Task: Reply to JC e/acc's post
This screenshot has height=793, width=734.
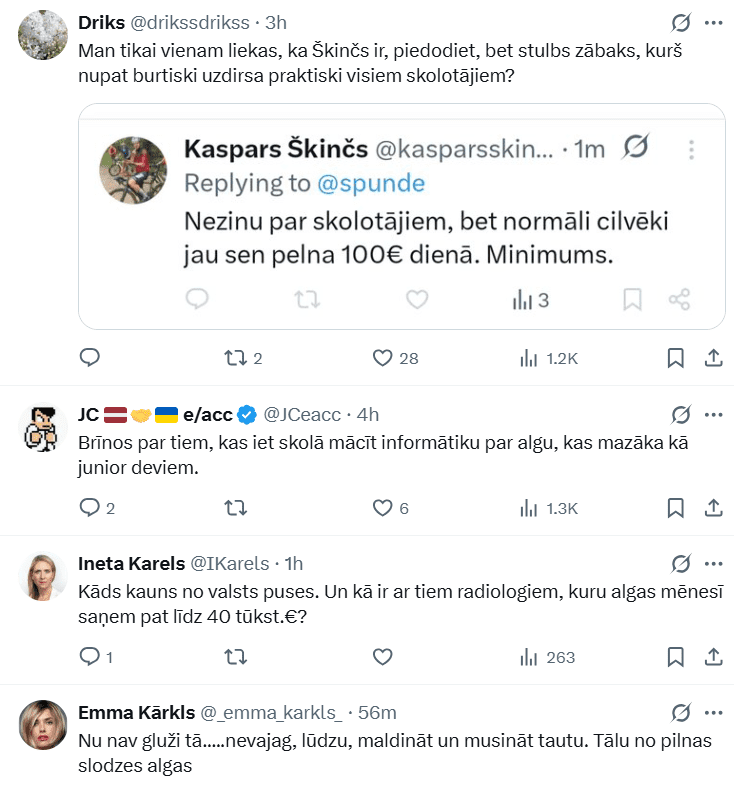Action: (89, 508)
